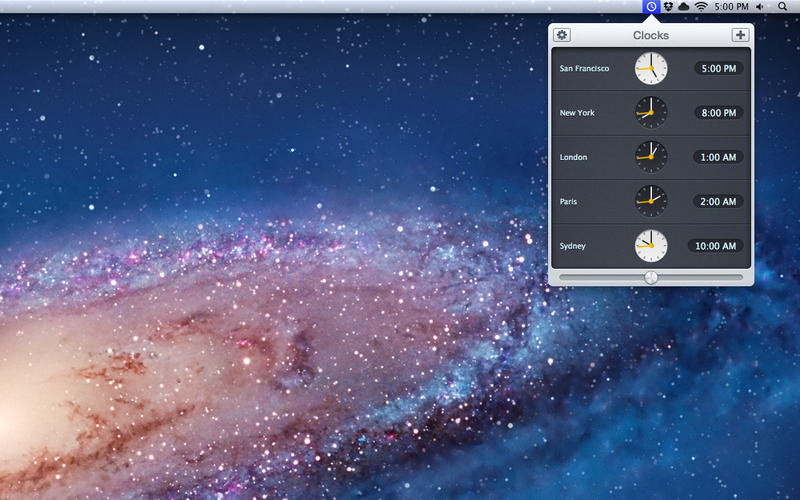Click the London analog clock face
Screen dimensions: 800x500
point(650,157)
